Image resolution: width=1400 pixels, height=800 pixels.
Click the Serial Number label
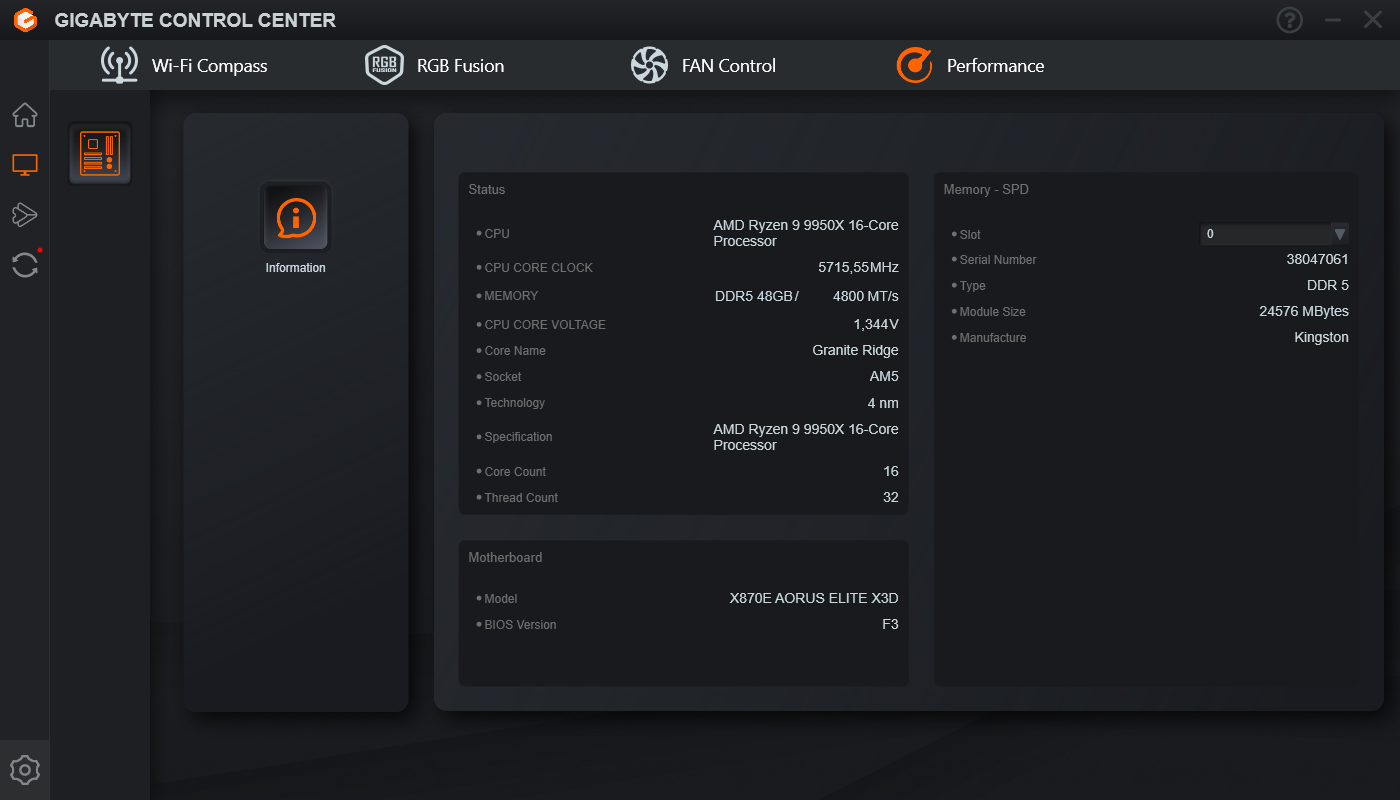pyautogui.click(x=998, y=260)
